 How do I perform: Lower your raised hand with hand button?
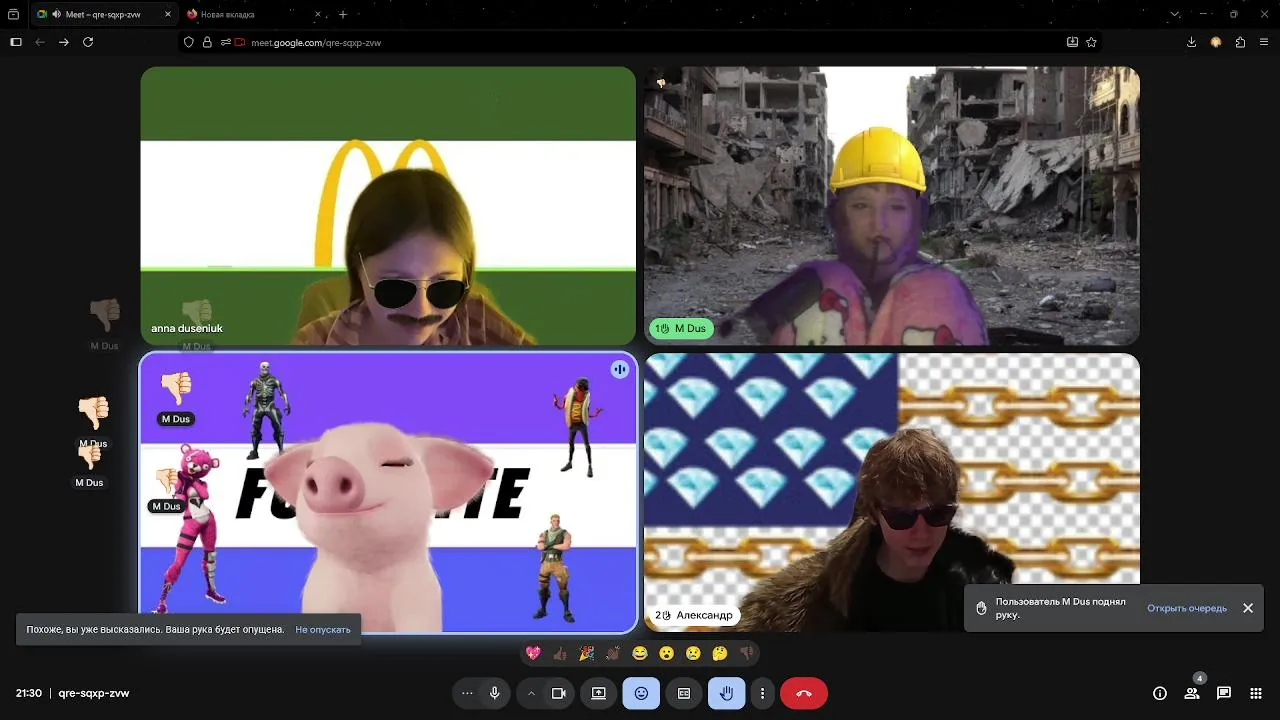click(726, 693)
